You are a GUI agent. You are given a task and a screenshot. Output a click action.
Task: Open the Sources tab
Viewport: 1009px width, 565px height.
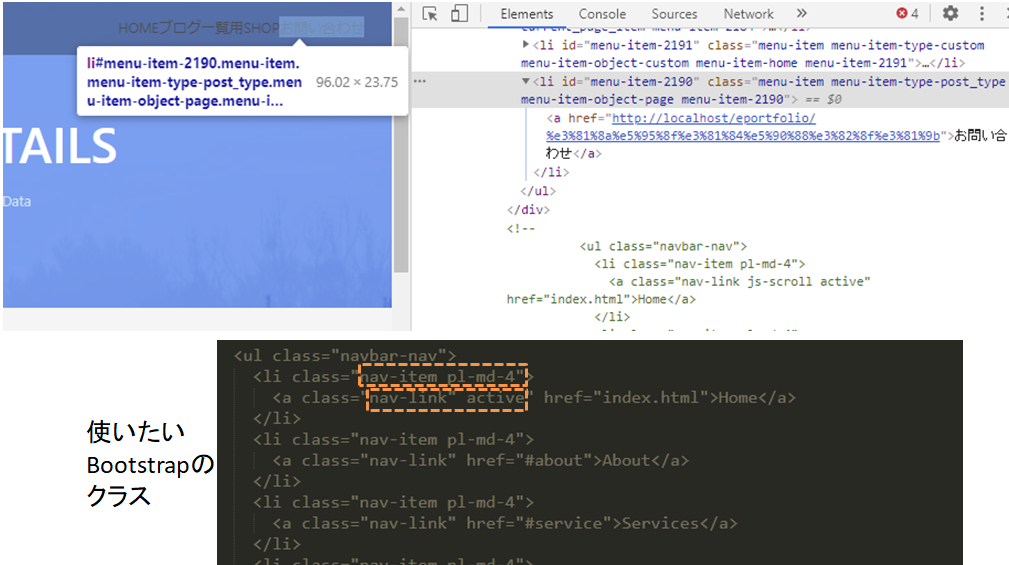coord(674,14)
